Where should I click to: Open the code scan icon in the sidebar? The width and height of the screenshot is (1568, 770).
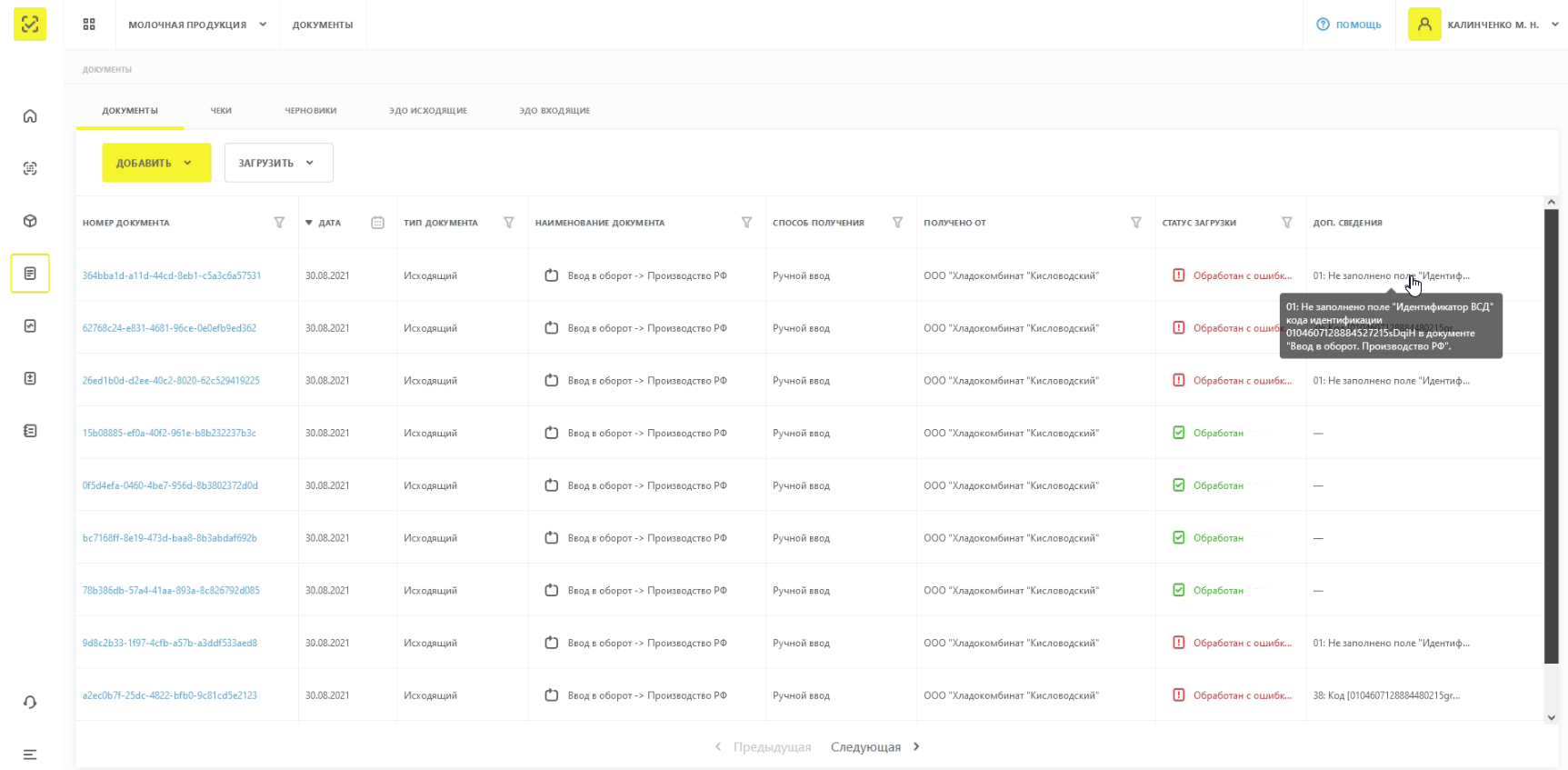30,169
